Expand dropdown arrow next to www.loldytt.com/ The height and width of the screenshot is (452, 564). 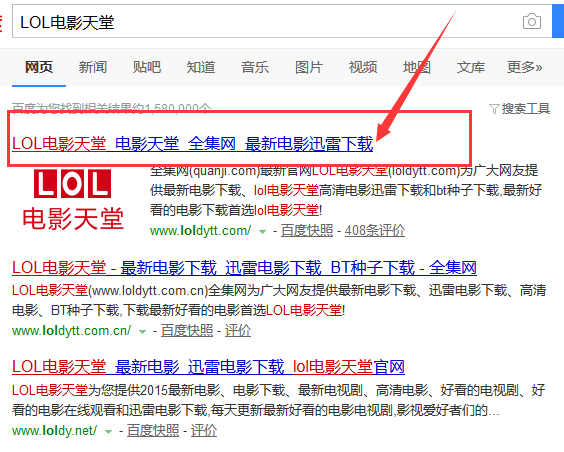263,232
